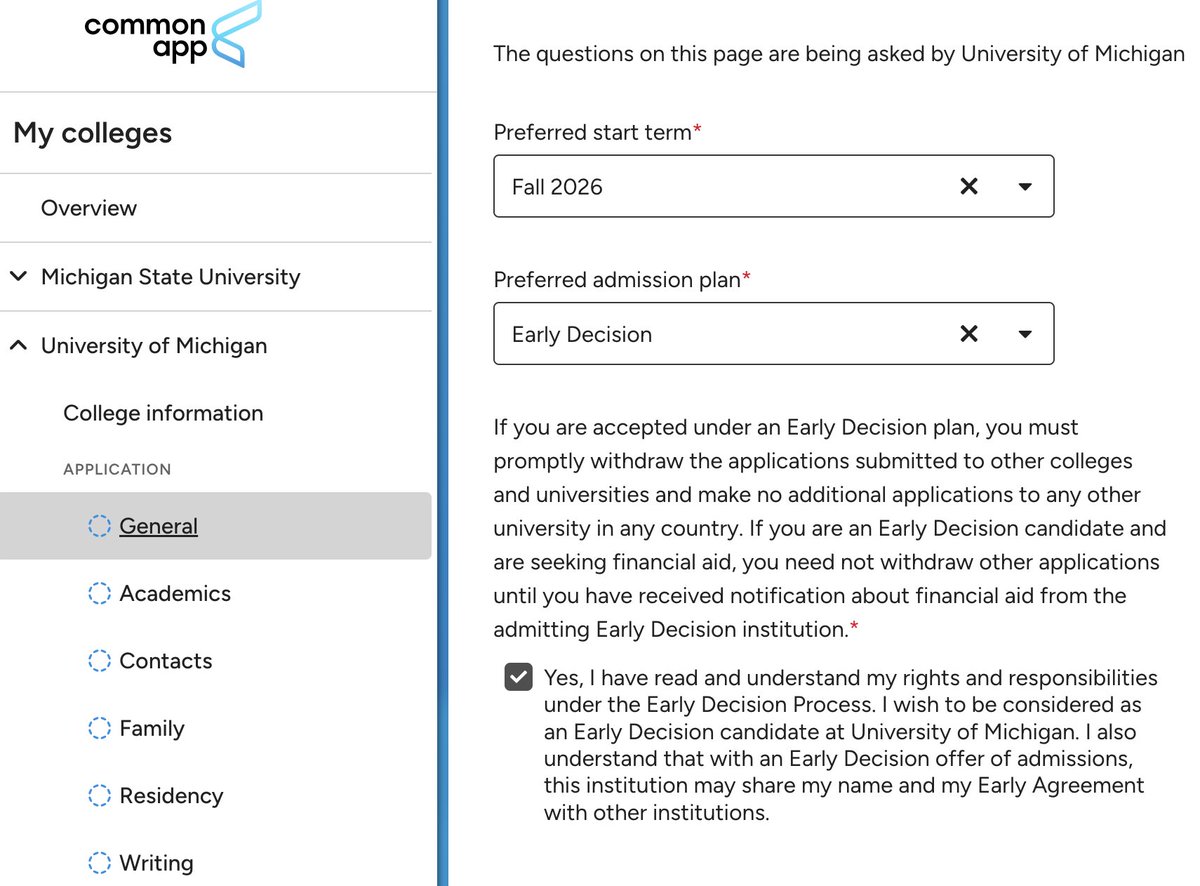Click the Family progress circle icon

[x=99, y=728]
